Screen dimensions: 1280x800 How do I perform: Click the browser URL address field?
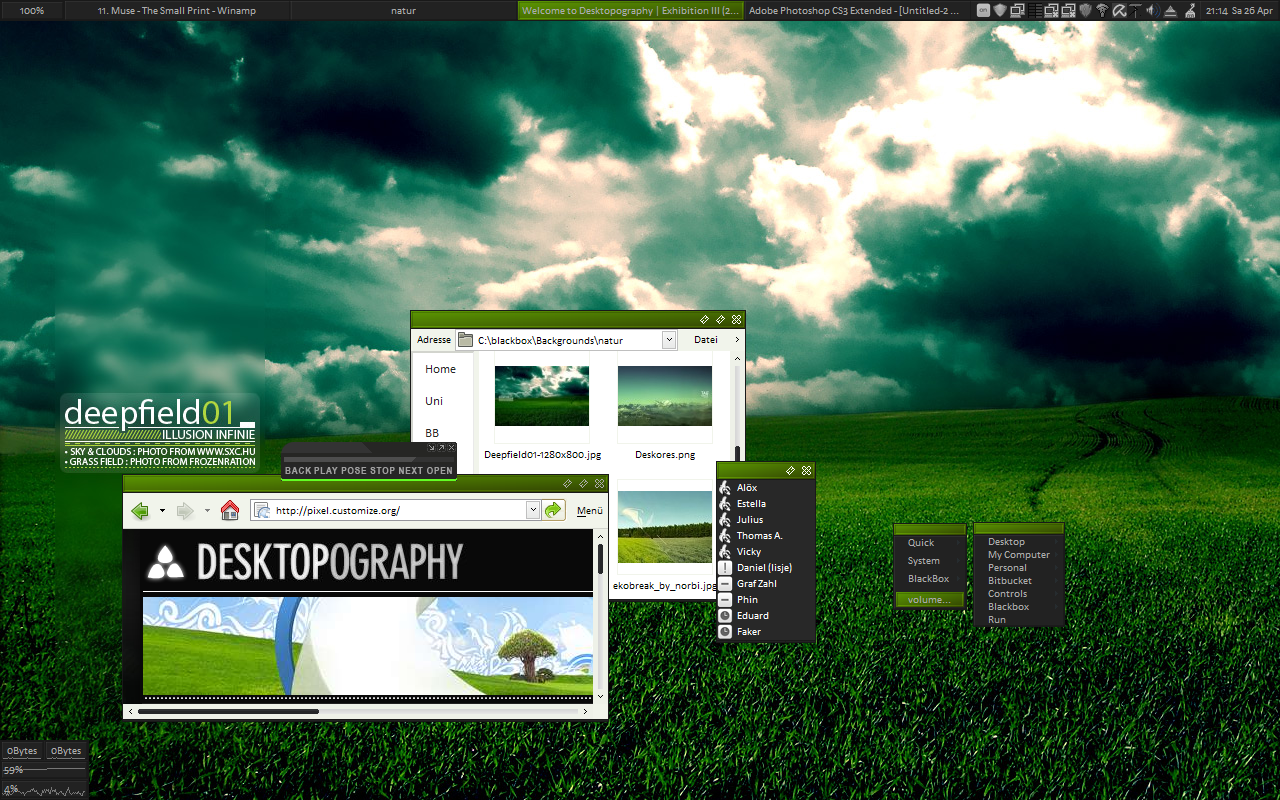pos(398,510)
